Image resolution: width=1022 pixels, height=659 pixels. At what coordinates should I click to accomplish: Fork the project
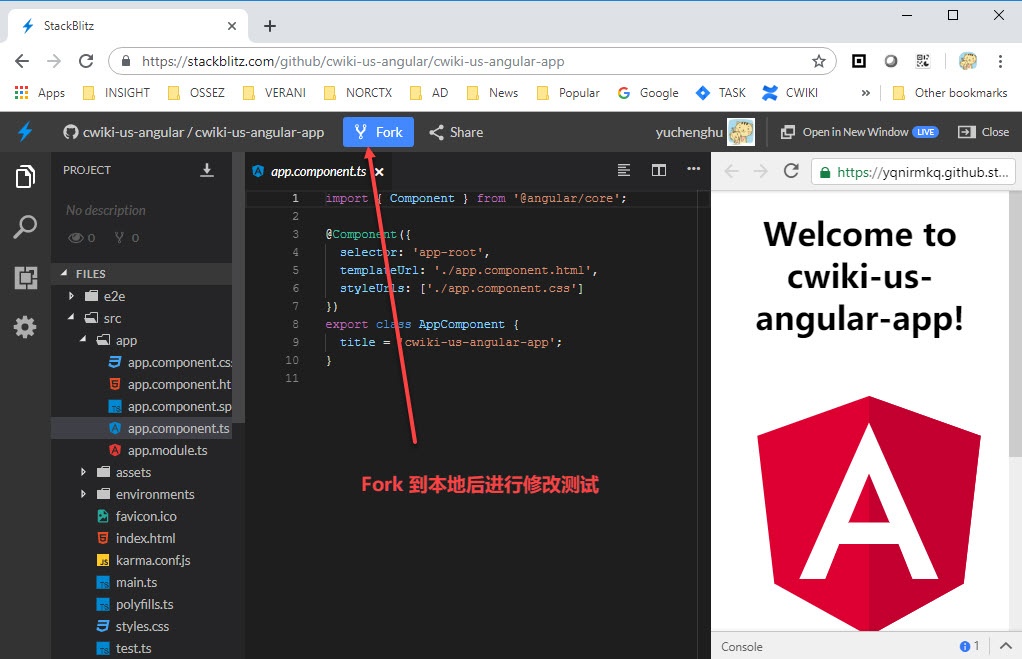coord(379,132)
